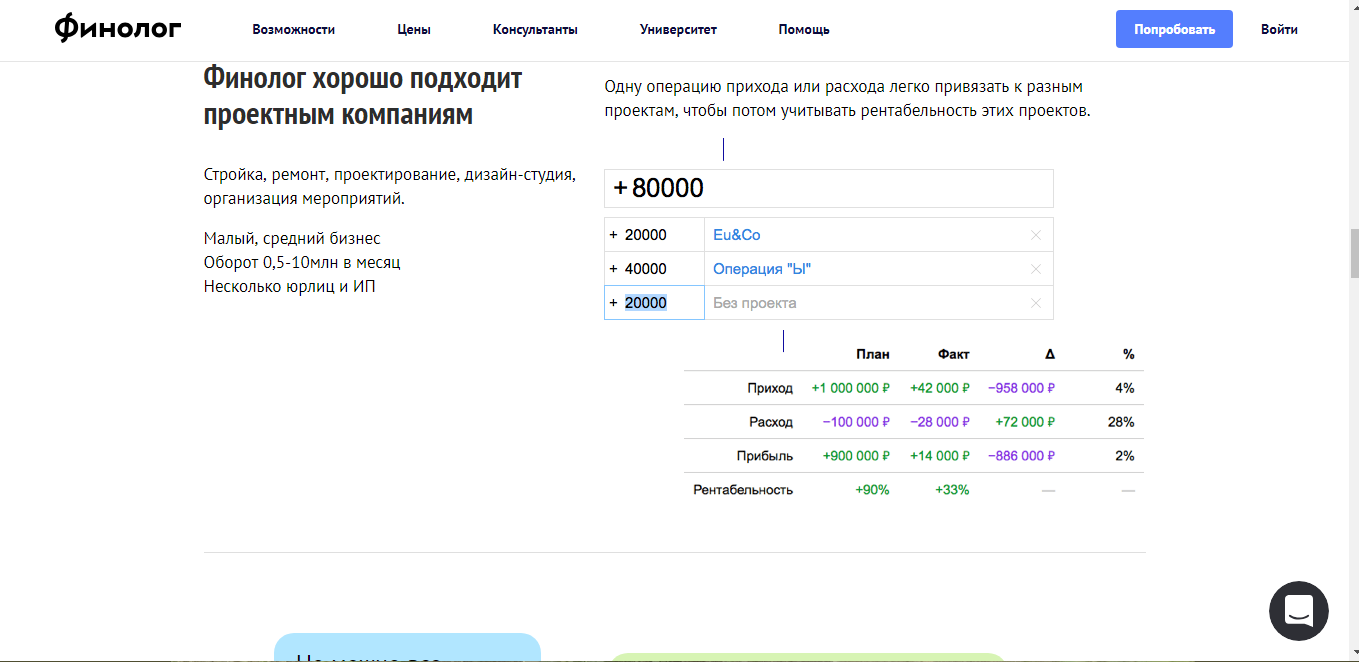Clear the "Без проекта" row
This screenshot has width=1359, height=662.
[x=1036, y=302]
